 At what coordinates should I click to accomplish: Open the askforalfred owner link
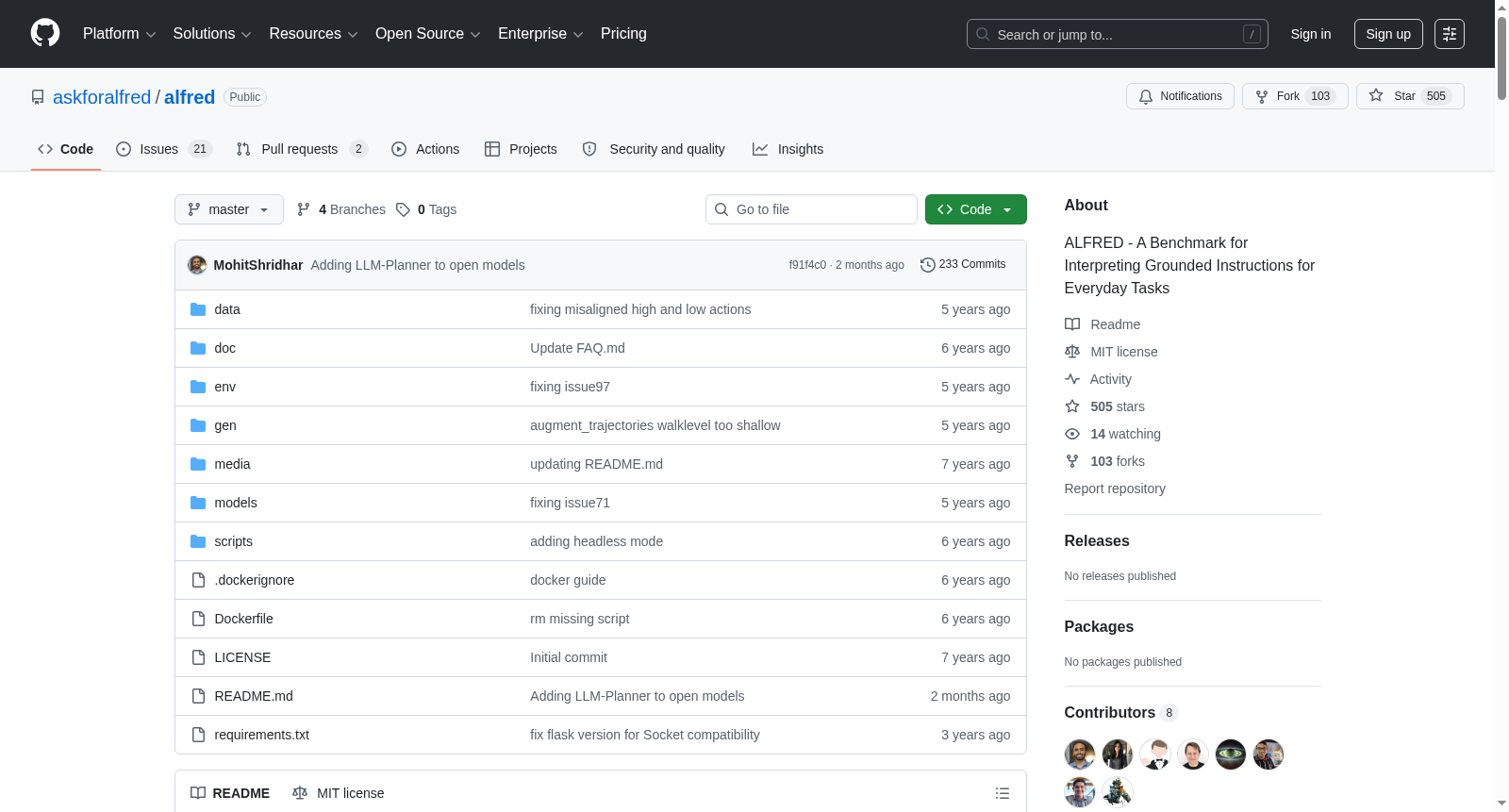pyautogui.click(x=102, y=97)
